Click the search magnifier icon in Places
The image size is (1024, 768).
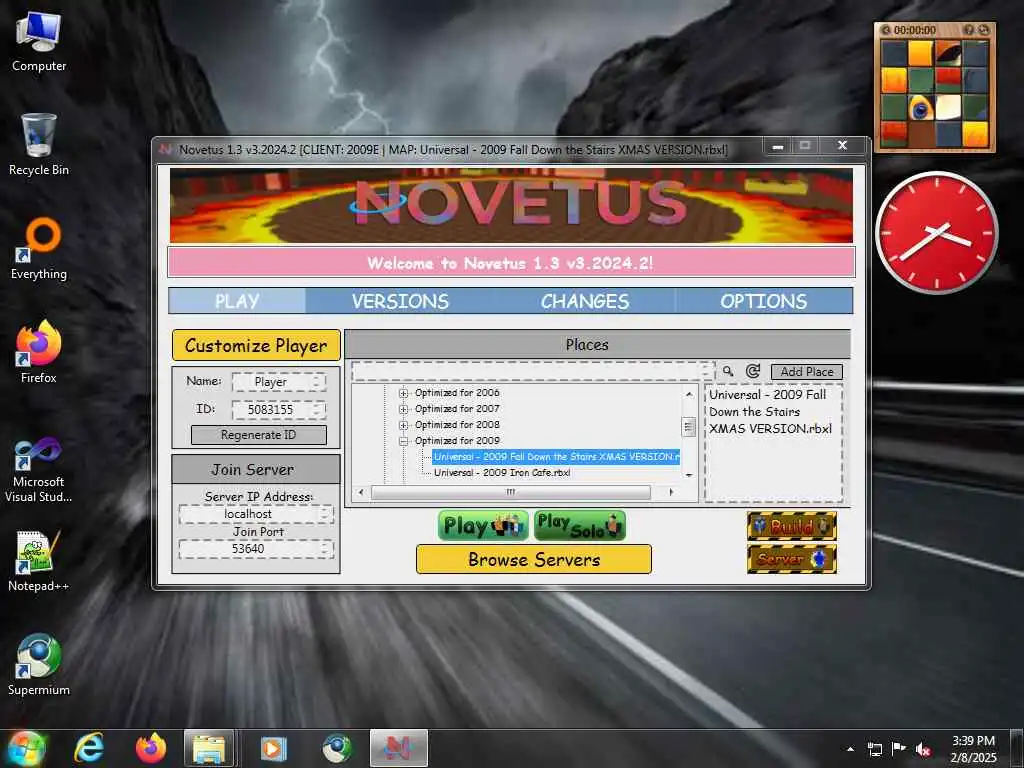pyautogui.click(x=728, y=371)
